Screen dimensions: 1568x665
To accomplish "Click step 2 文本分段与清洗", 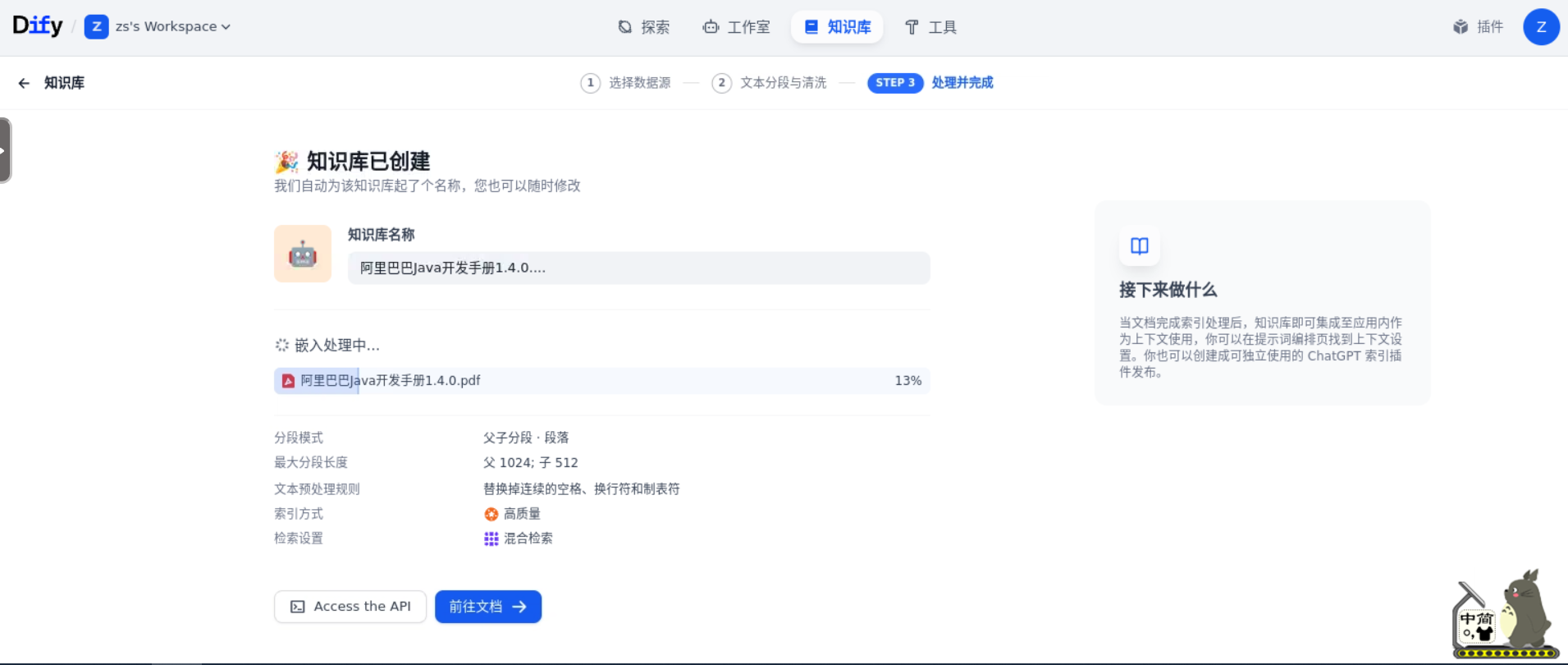I will [x=770, y=83].
